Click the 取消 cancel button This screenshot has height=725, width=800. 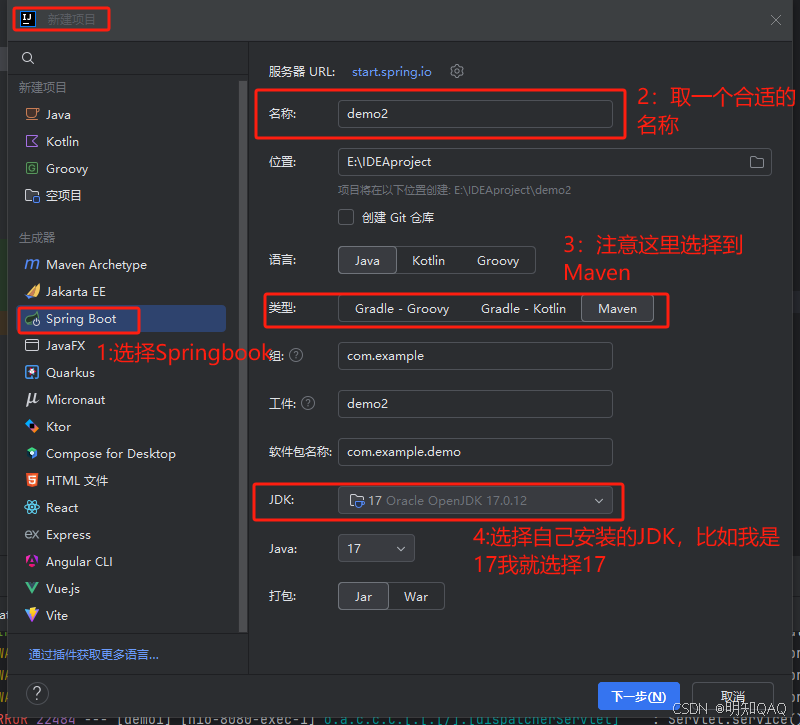click(733, 696)
